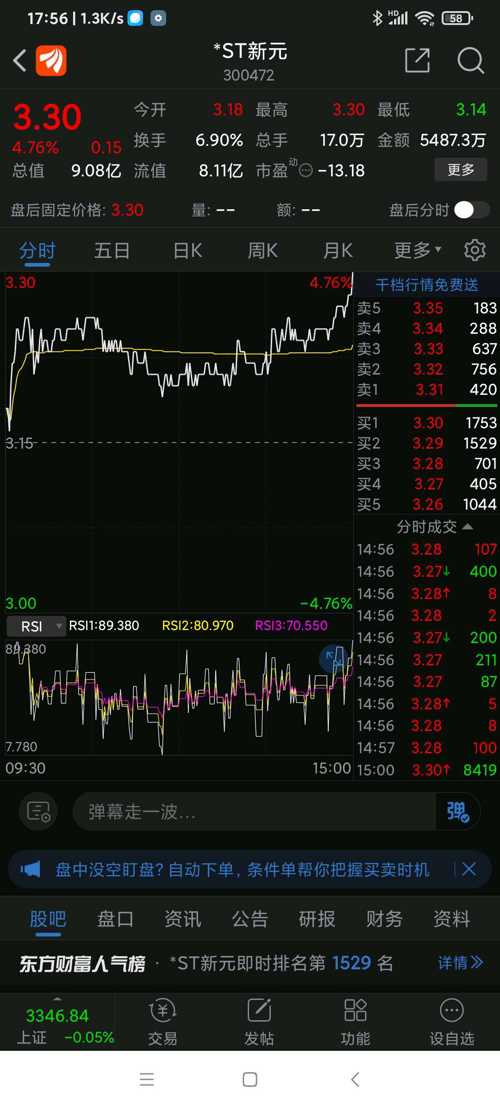Viewport: 500px width, 1111px height.
Task: Open the 更多 chart period dropdown
Action: (x=417, y=250)
